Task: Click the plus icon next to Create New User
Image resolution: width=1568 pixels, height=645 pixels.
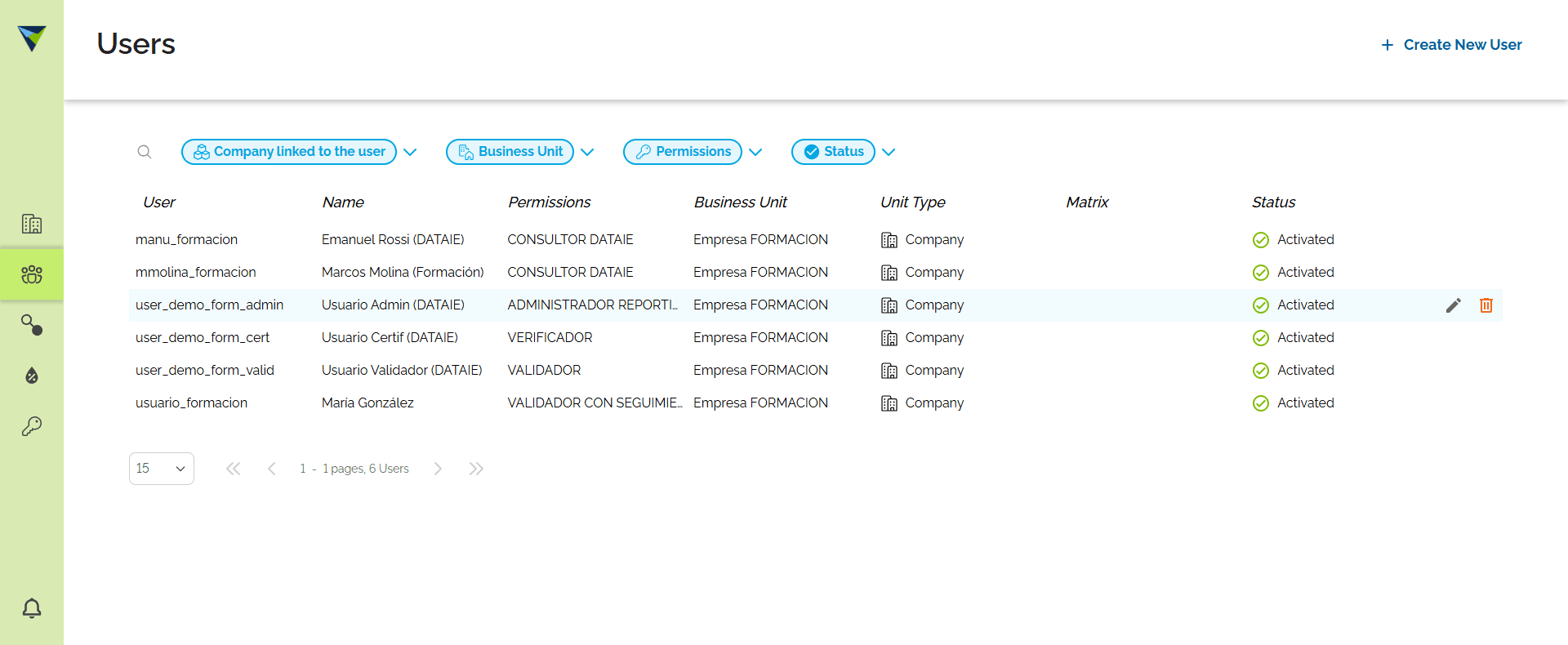Action: click(x=1387, y=45)
